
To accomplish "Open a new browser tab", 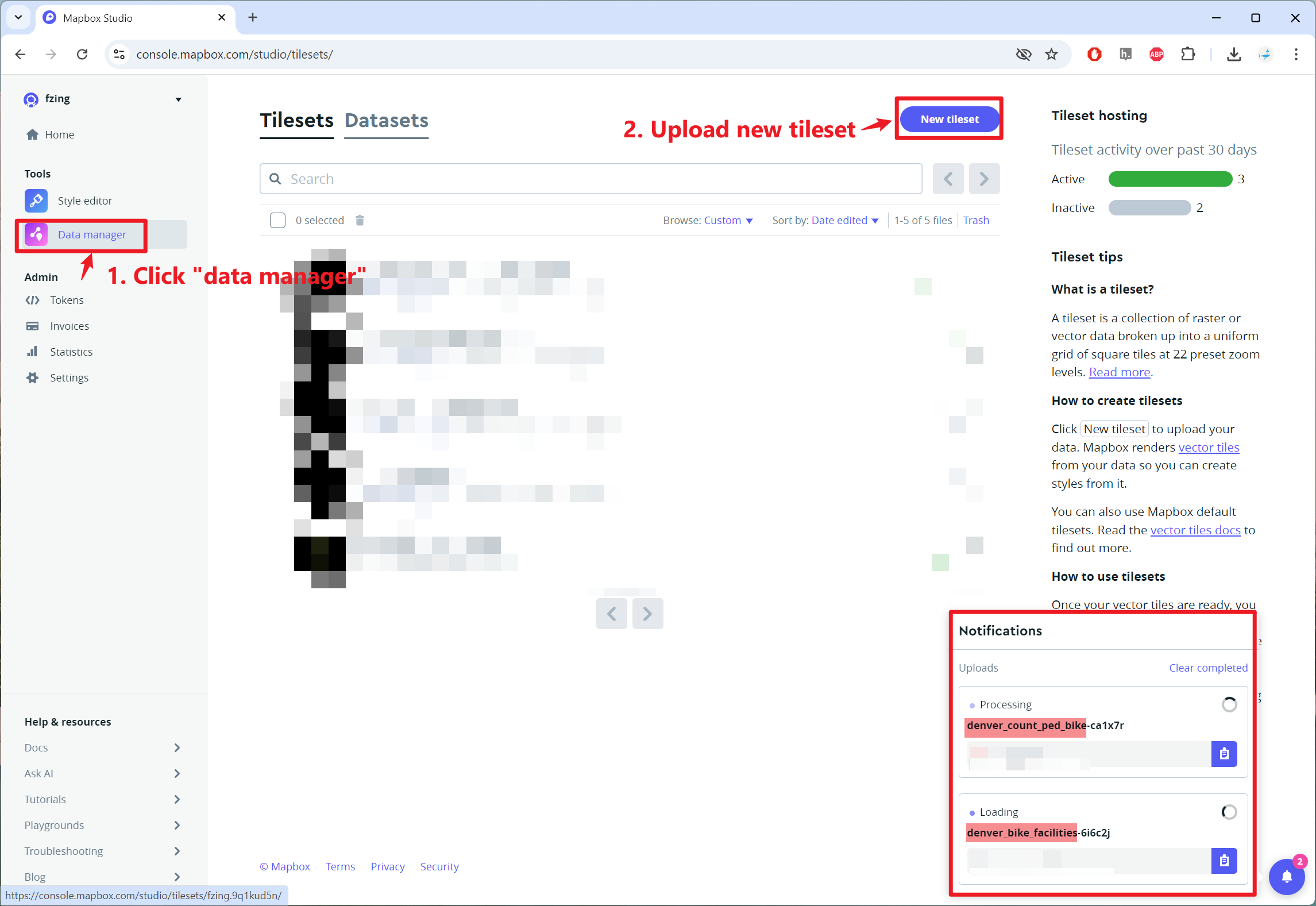I will coord(253,17).
